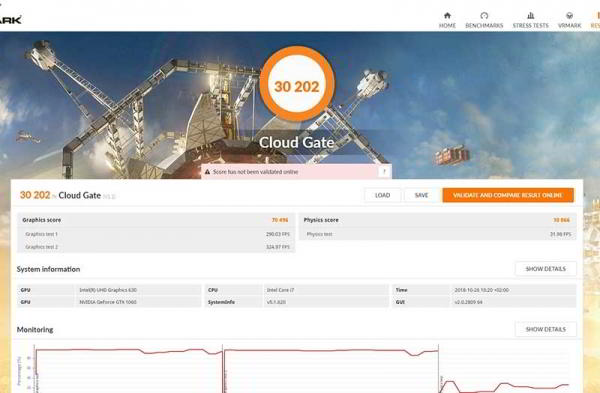Image resolution: width=600 pixels, height=393 pixels.
Task: Click the 'NVIDIA GeForce GTX 1060' GPU entry
Action: tap(108, 302)
